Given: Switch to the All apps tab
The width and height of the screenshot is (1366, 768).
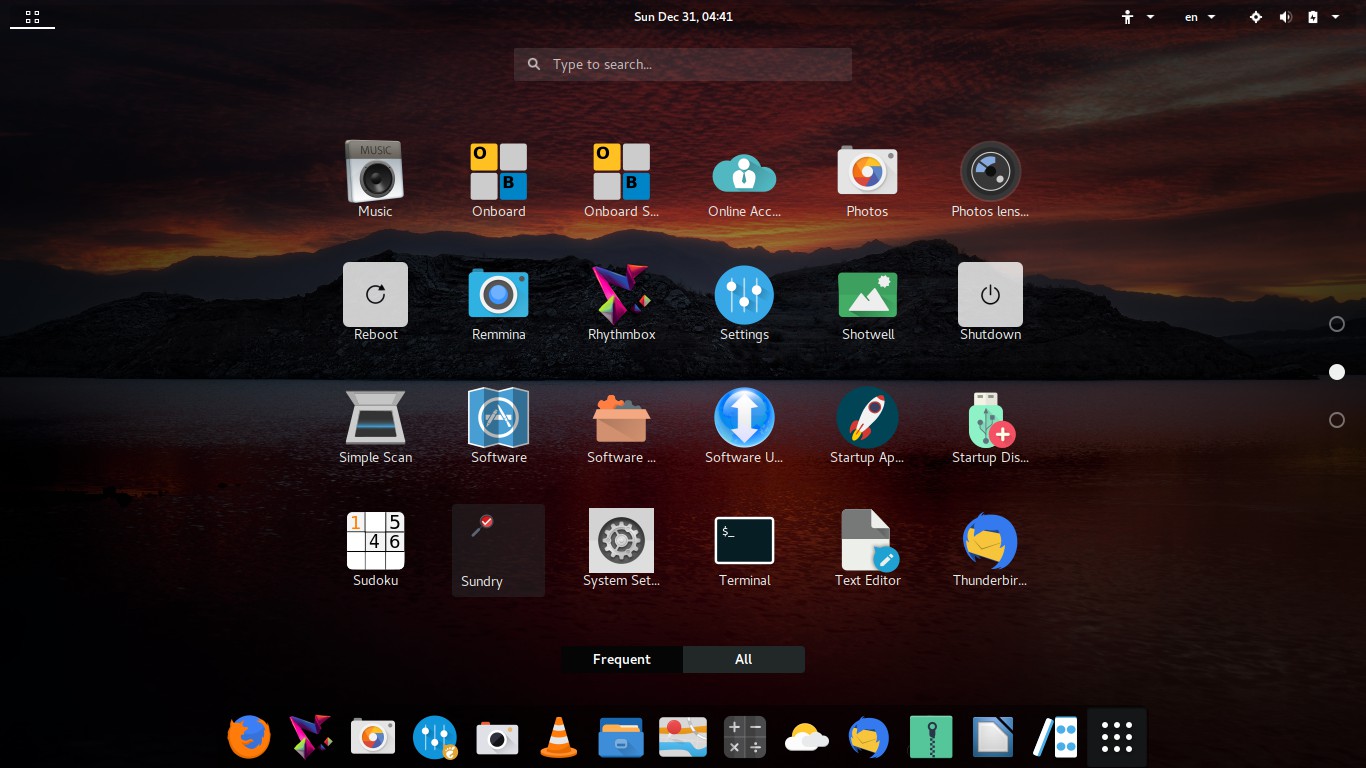Looking at the screenshot, I should pos(744,659).
